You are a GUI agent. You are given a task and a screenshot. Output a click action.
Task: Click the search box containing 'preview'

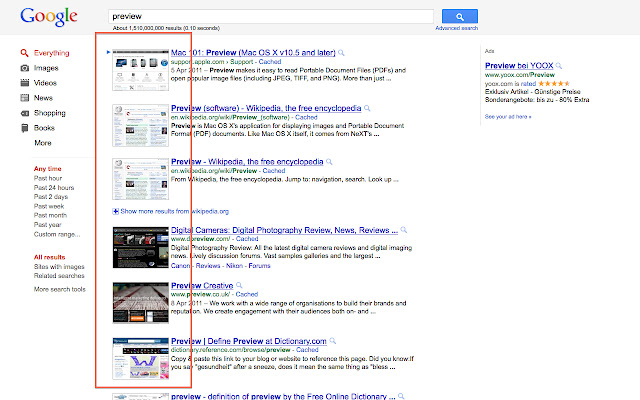(270, 17)
